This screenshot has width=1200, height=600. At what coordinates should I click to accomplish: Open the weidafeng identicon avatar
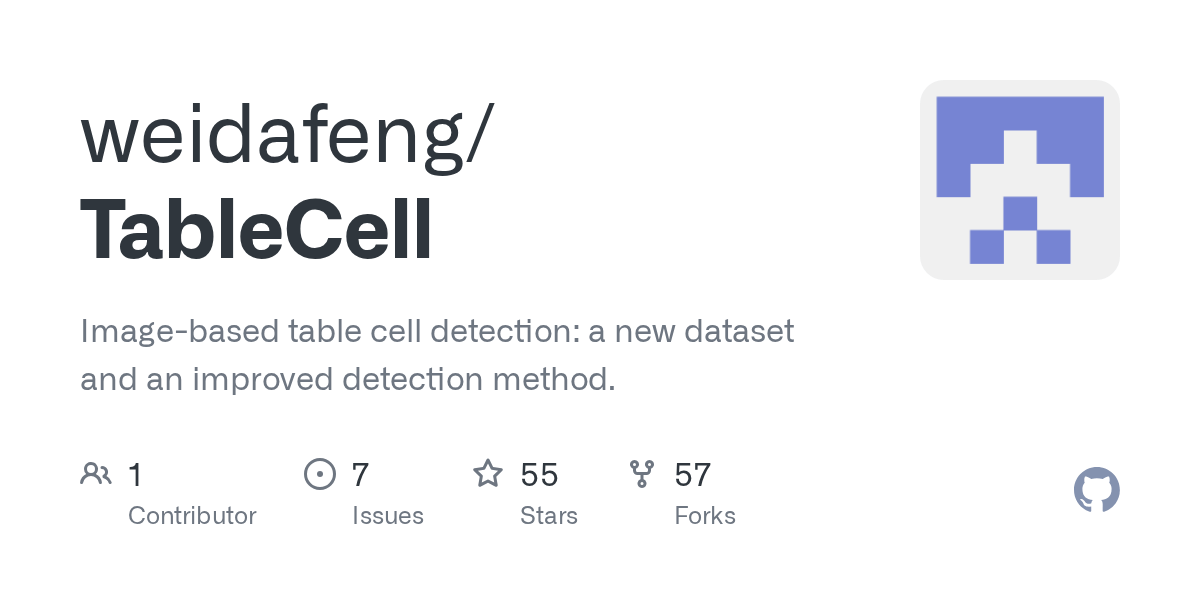coord(1019,180)
